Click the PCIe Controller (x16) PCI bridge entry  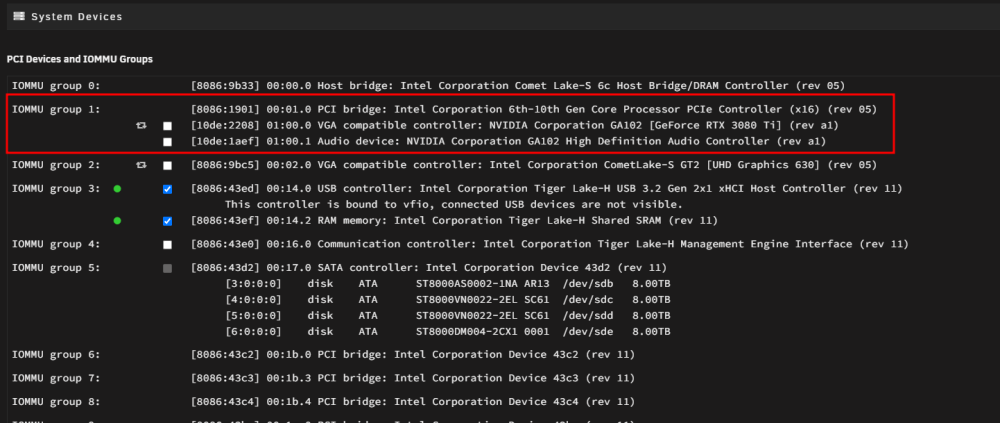[x=534, y=110]
